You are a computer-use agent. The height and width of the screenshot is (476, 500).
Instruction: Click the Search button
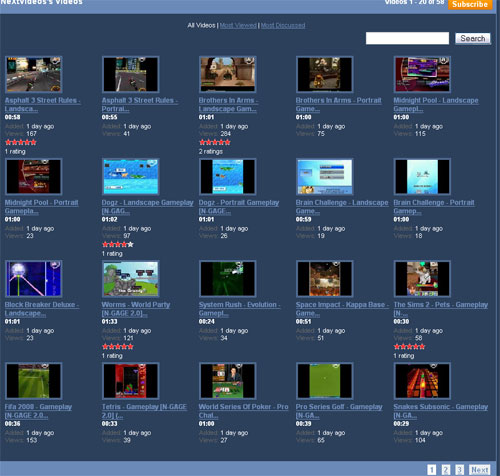point(473,38)
